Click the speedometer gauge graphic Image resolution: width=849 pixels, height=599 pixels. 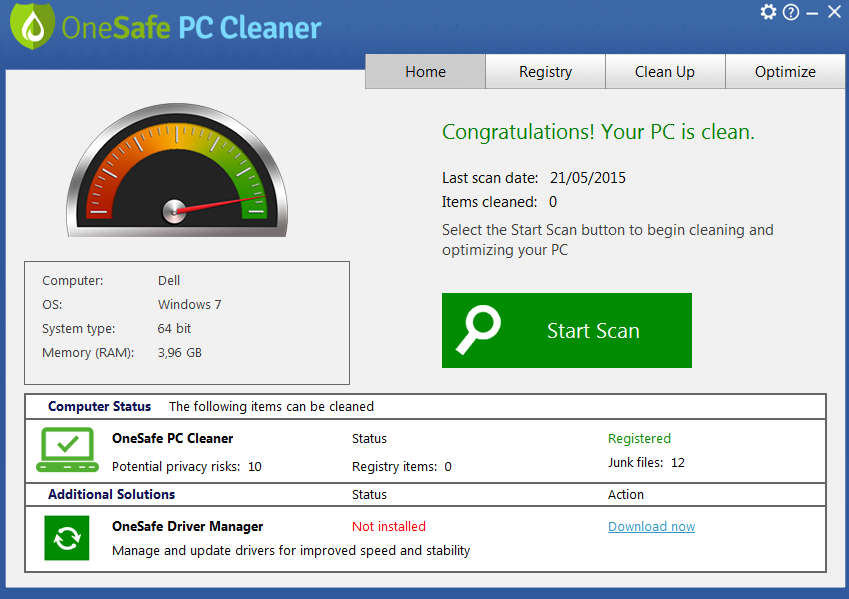pos(177,170)
